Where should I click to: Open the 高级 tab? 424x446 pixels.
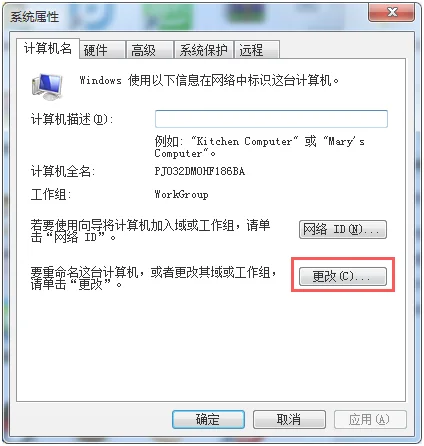pos(150,50)
